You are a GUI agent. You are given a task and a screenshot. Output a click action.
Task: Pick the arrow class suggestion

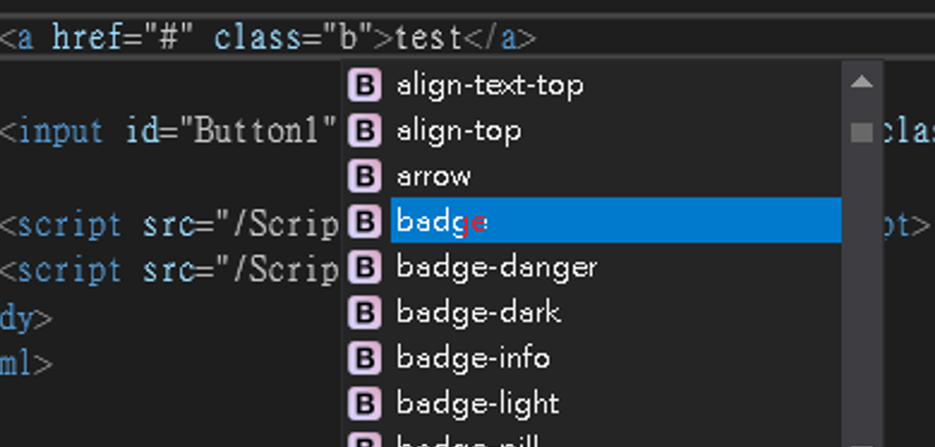(x=616, y=176)
